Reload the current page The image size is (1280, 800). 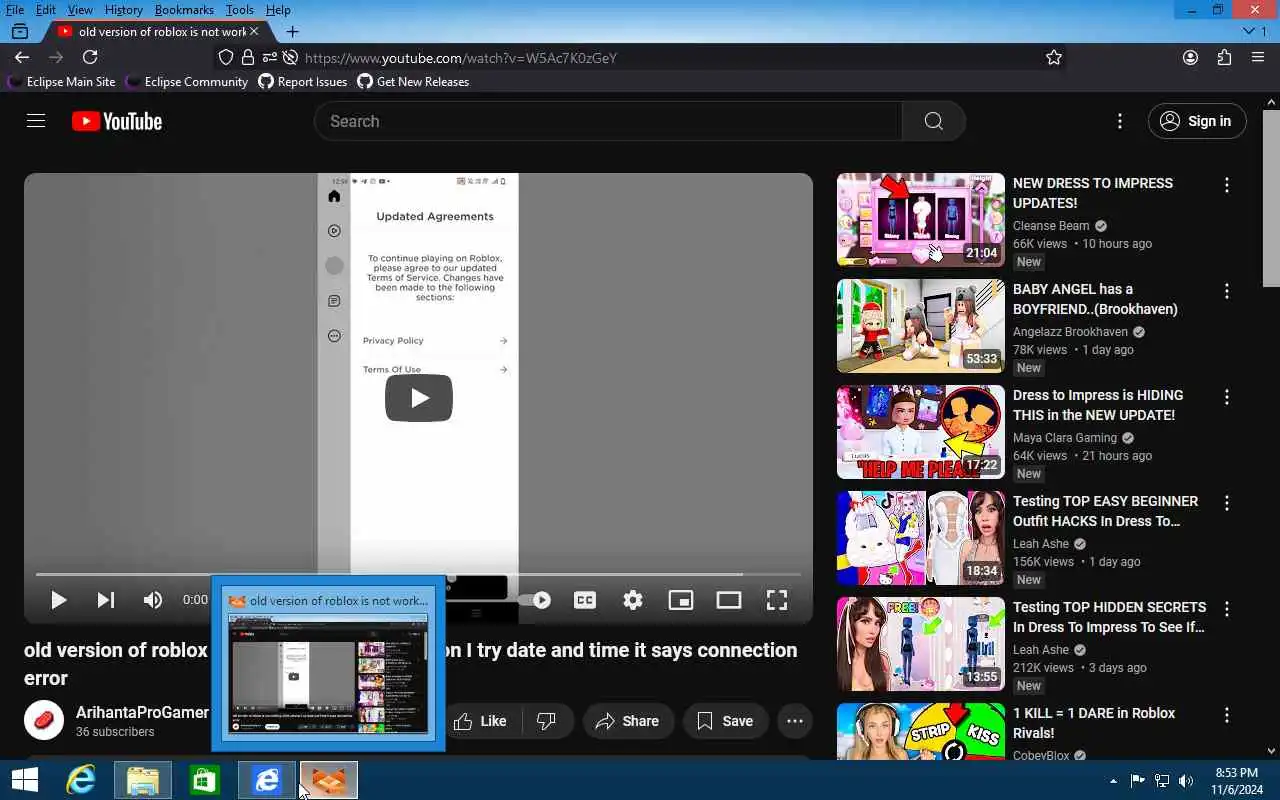click(x=90, y=58)
